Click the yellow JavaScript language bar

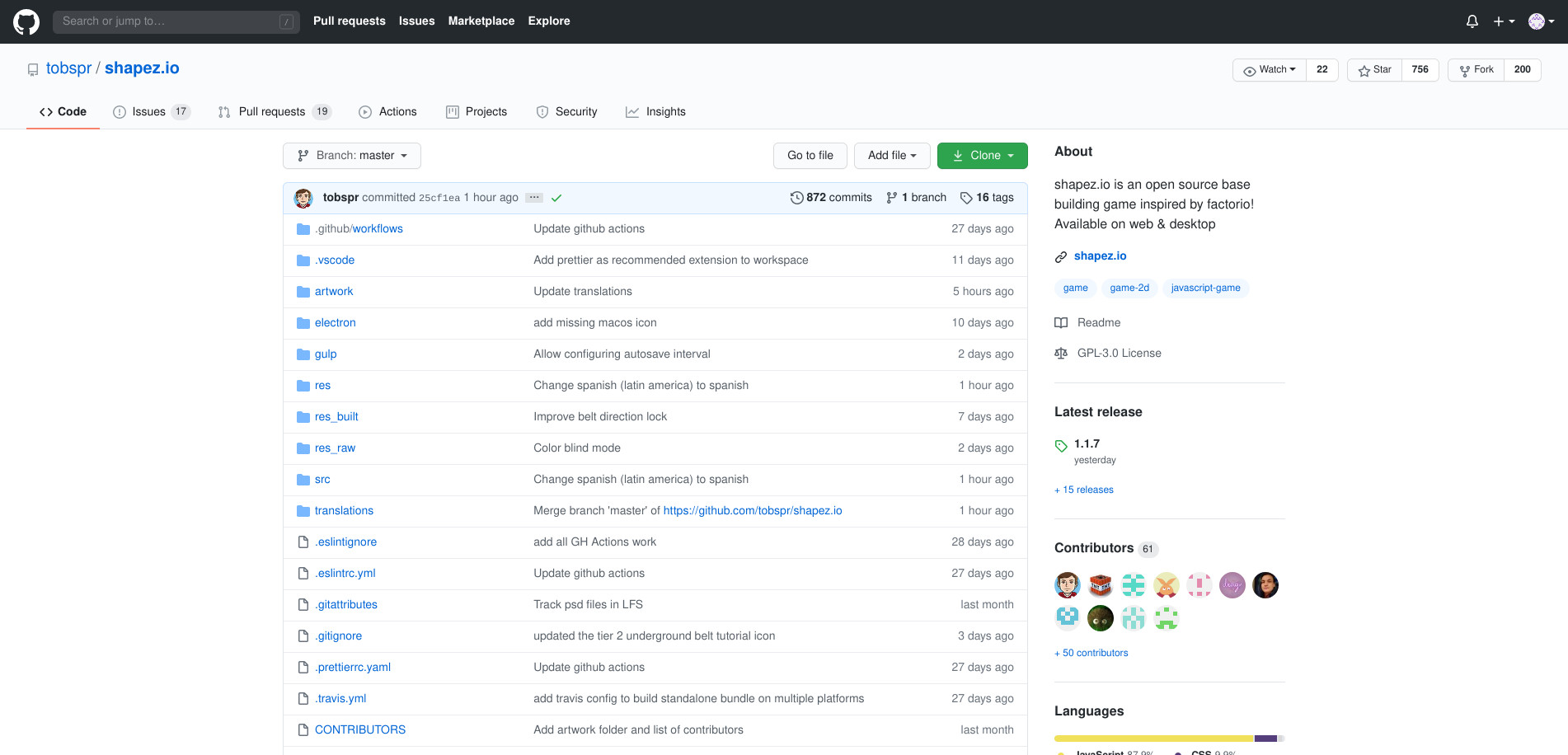[1154, 739]
